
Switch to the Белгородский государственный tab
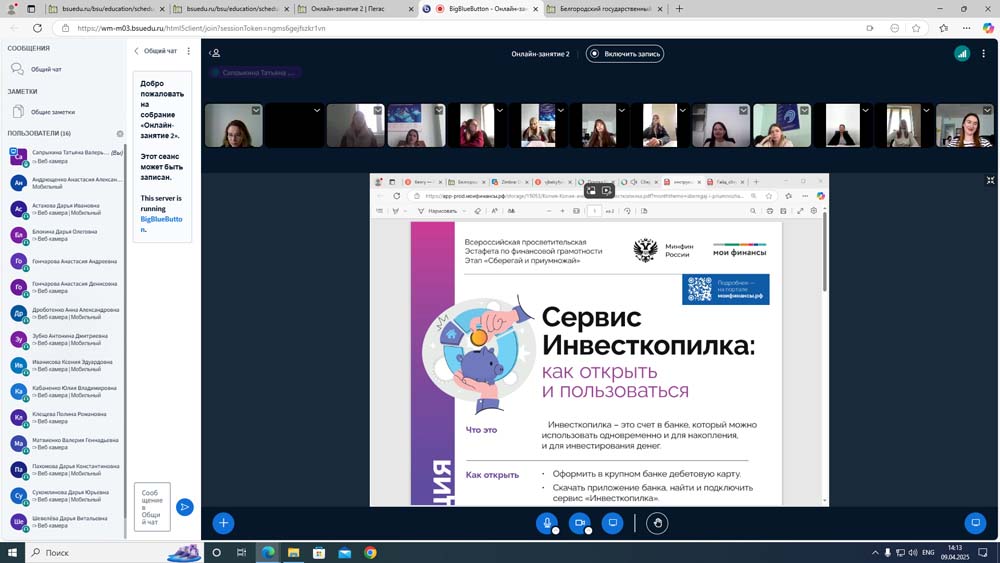coord(606,9)
